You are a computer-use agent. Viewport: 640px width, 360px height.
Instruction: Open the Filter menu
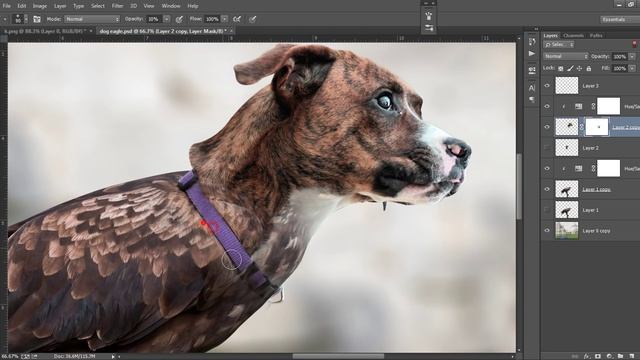(x=118, y=6)
